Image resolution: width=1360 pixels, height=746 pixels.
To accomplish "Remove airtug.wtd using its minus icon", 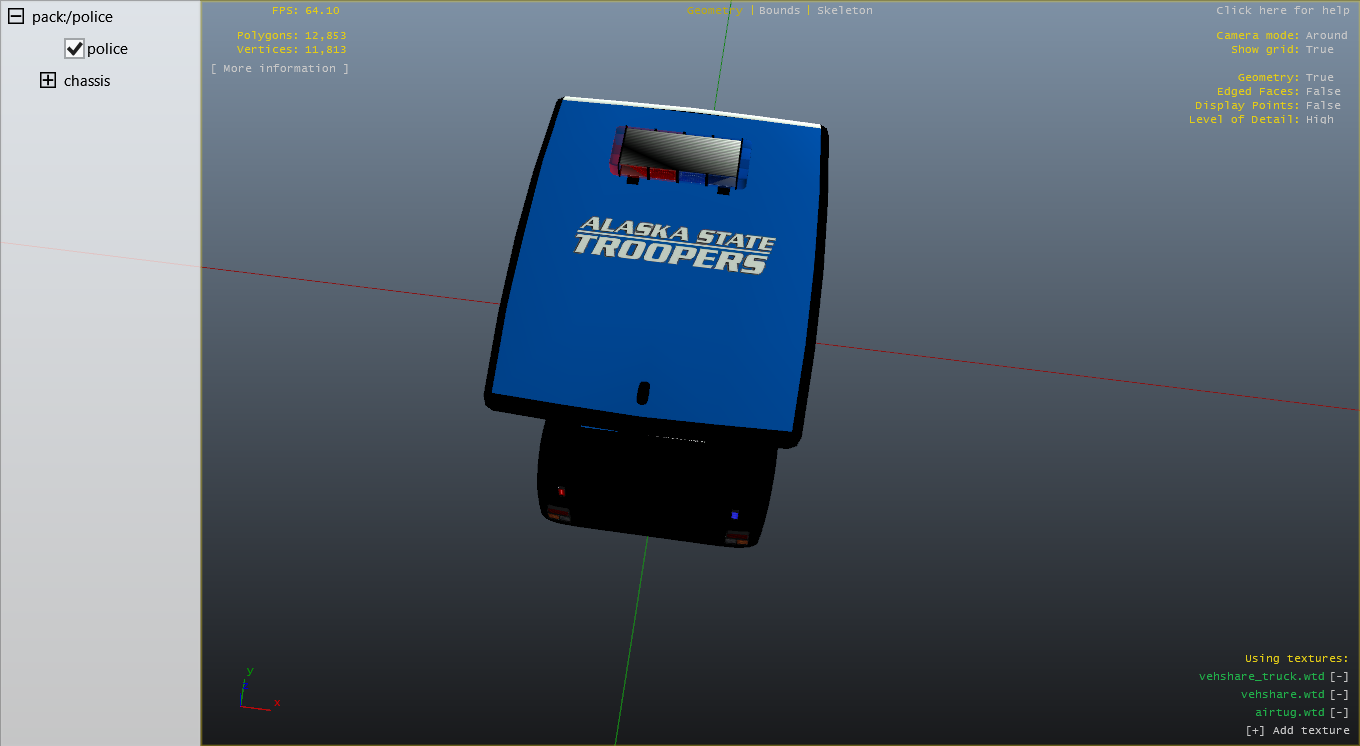I will tap(1339, 713).
